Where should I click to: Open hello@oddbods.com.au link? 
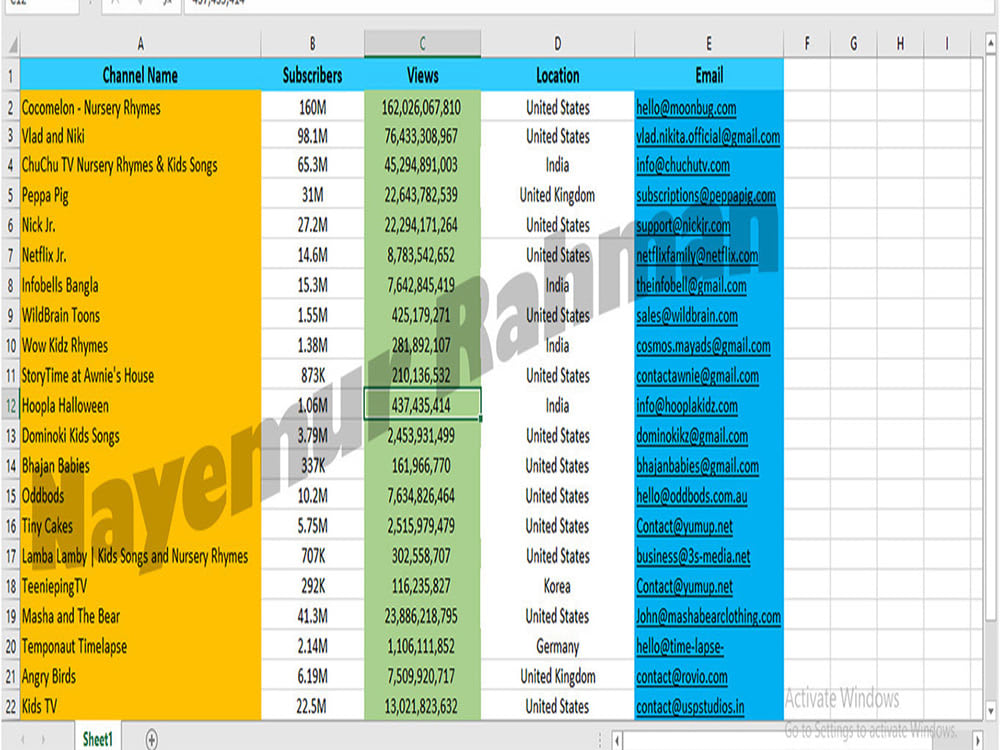coord(692,496)
